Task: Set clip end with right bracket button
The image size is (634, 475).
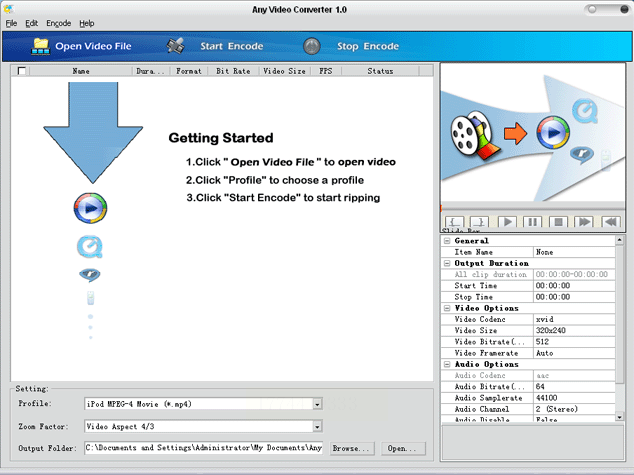Action: click(480, 222)
